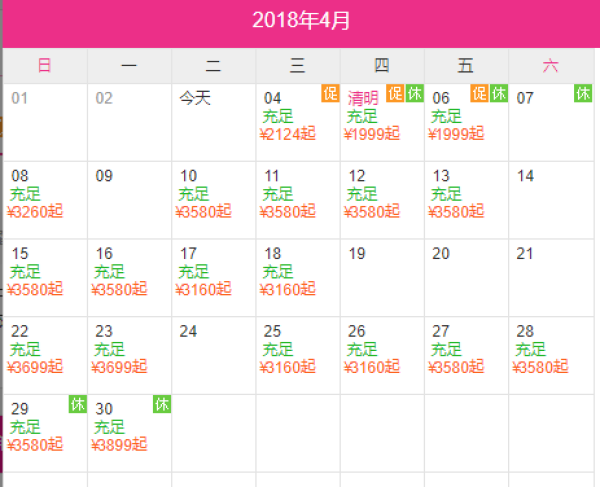Click unavailable date 21
The width and height of the screenshot is (600, 487).
551,278
